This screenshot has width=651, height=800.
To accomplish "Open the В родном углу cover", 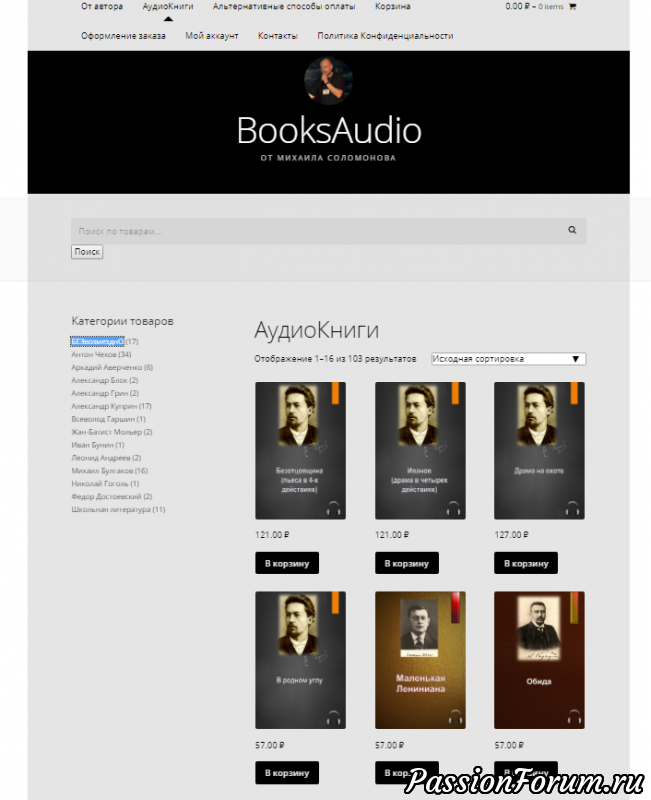I will (x=300, y=660).
